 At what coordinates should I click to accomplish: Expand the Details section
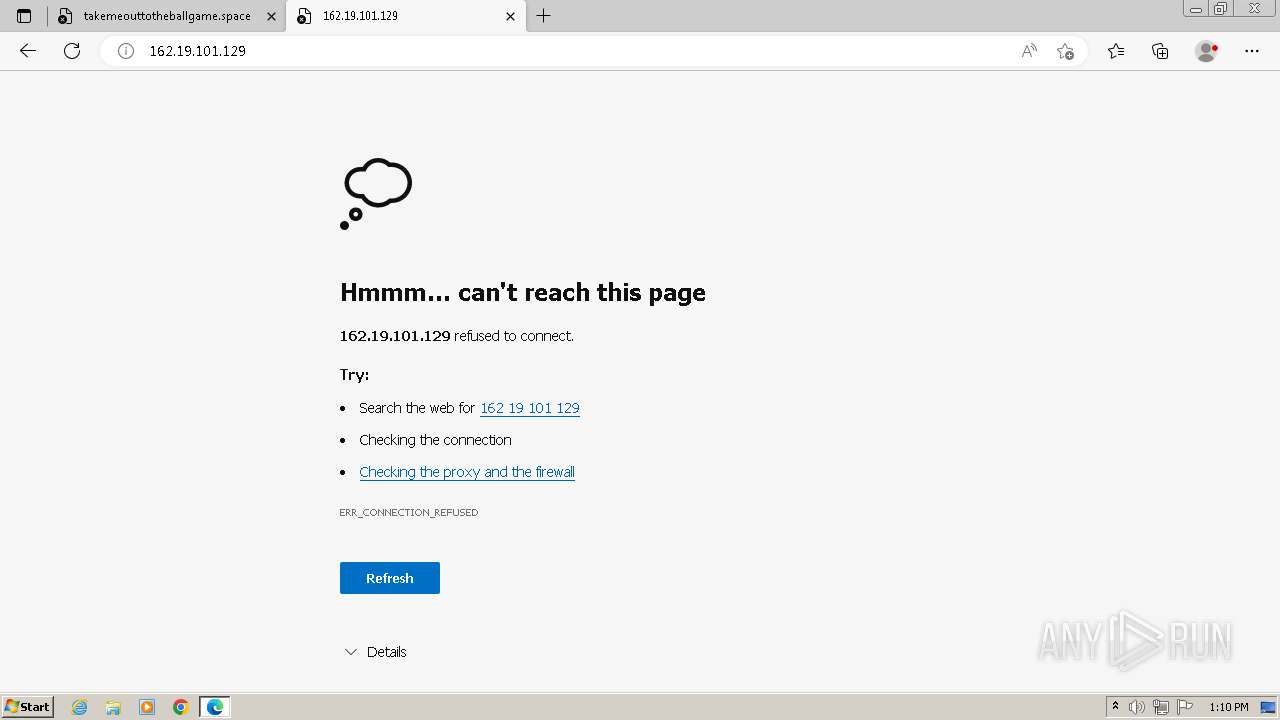(x=375, y=652)
